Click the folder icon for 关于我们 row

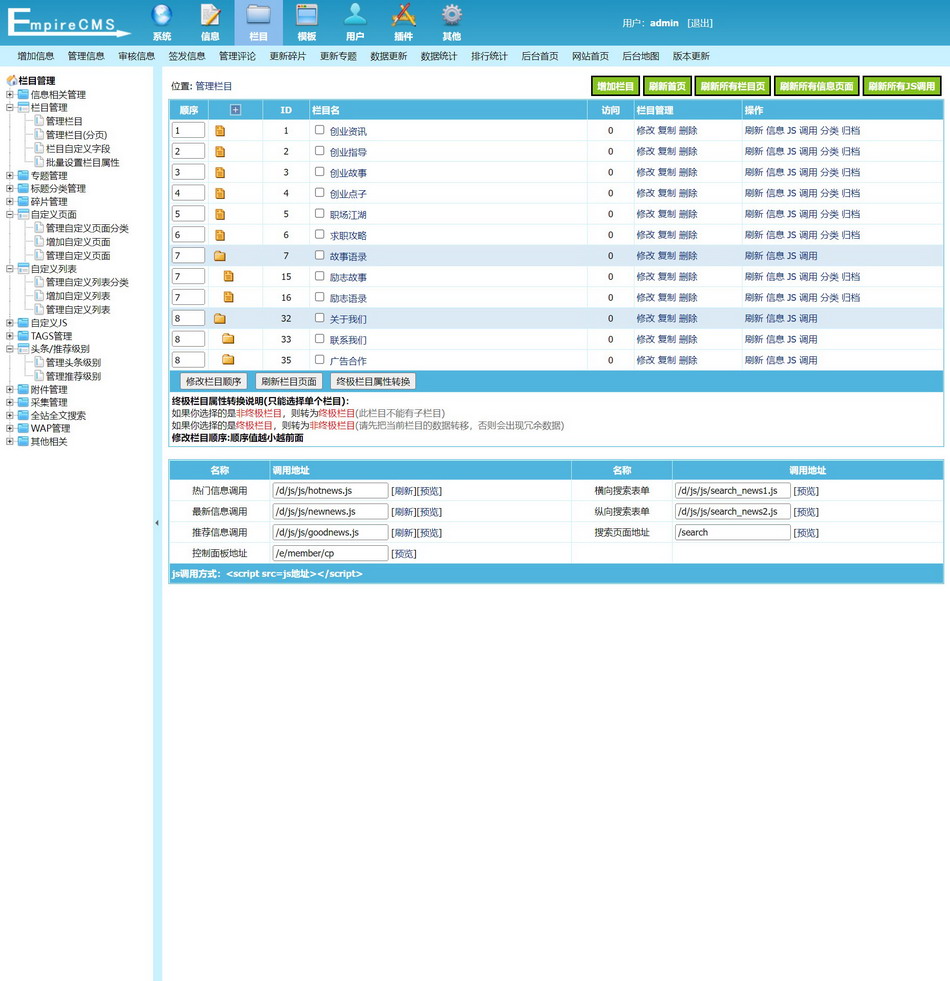tap(220, 318)
